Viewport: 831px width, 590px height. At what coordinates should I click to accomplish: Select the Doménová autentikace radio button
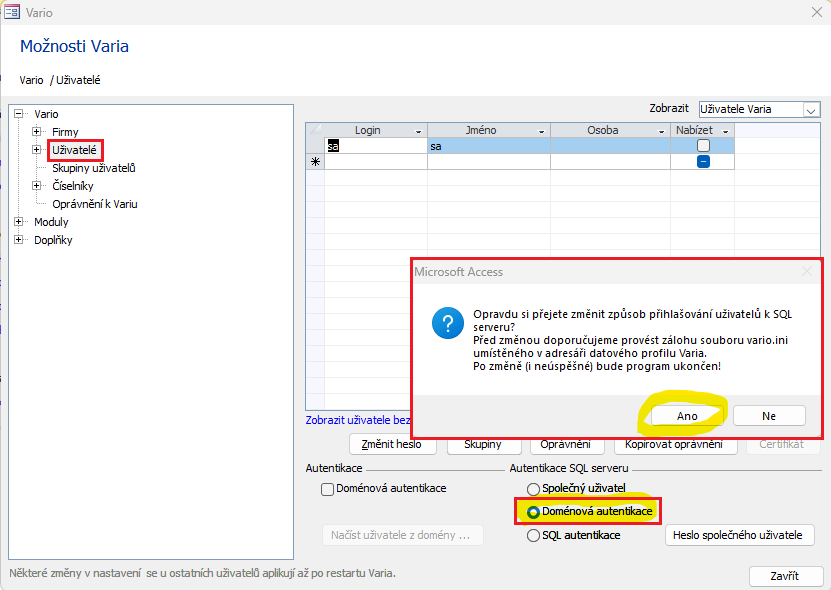[534, 512]
